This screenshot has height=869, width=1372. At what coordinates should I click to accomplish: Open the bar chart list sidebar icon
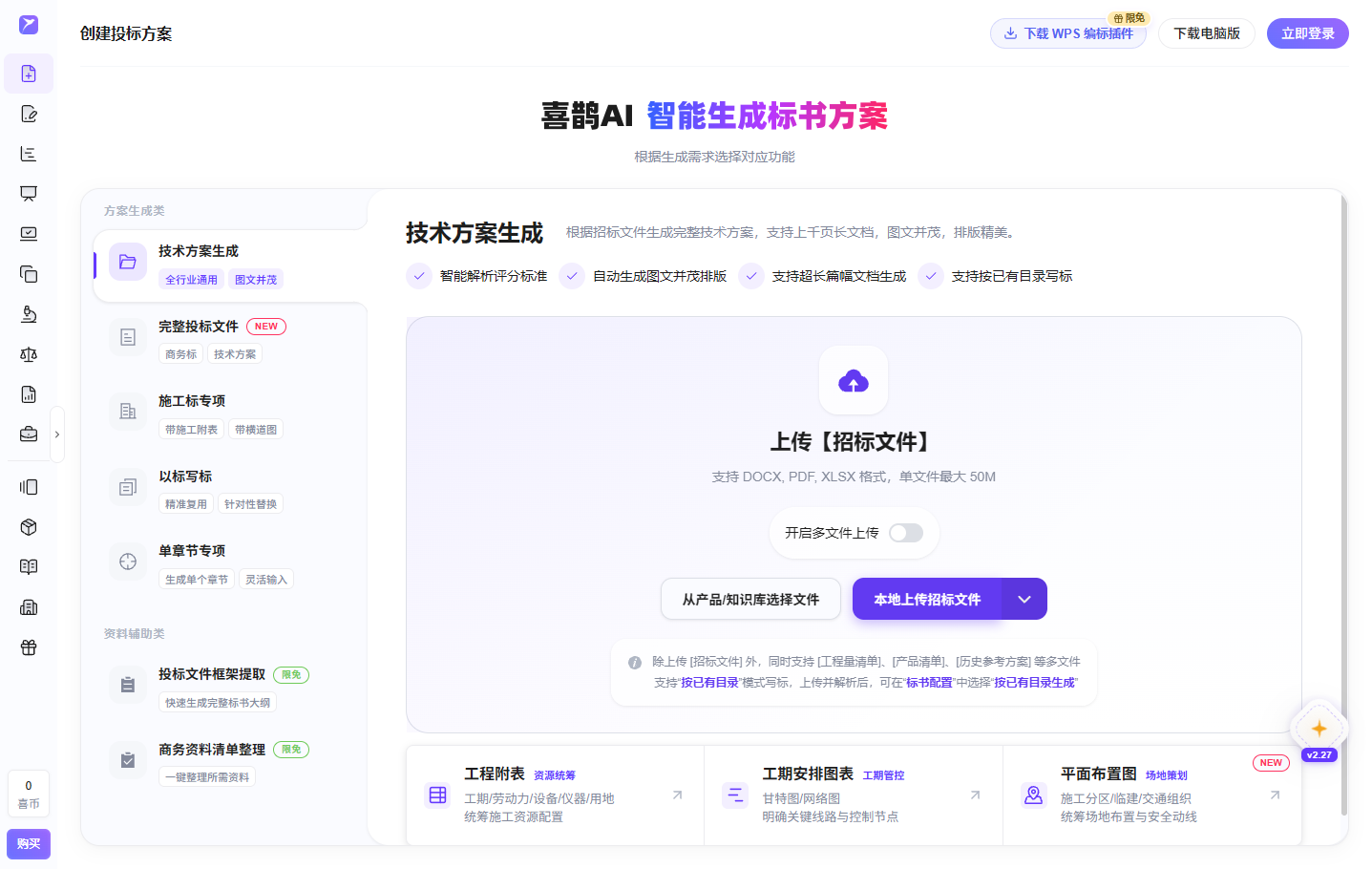click(x=29, y=154)
